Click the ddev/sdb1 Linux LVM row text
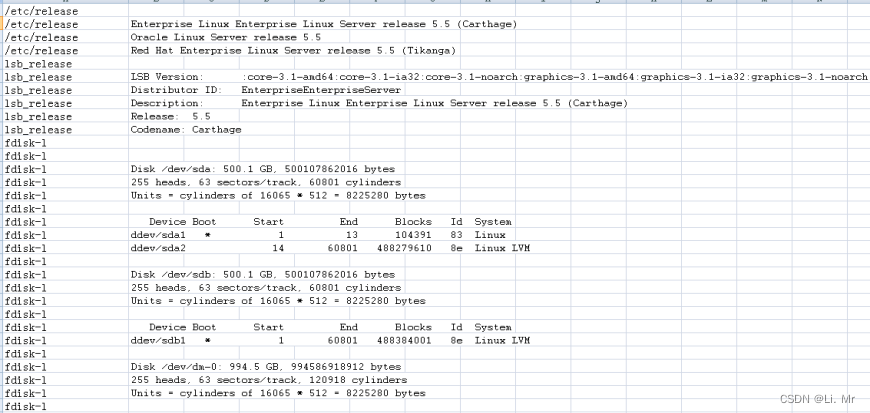Image resolution: width=870 pixels, height=413 pixels. pos(330,340)
